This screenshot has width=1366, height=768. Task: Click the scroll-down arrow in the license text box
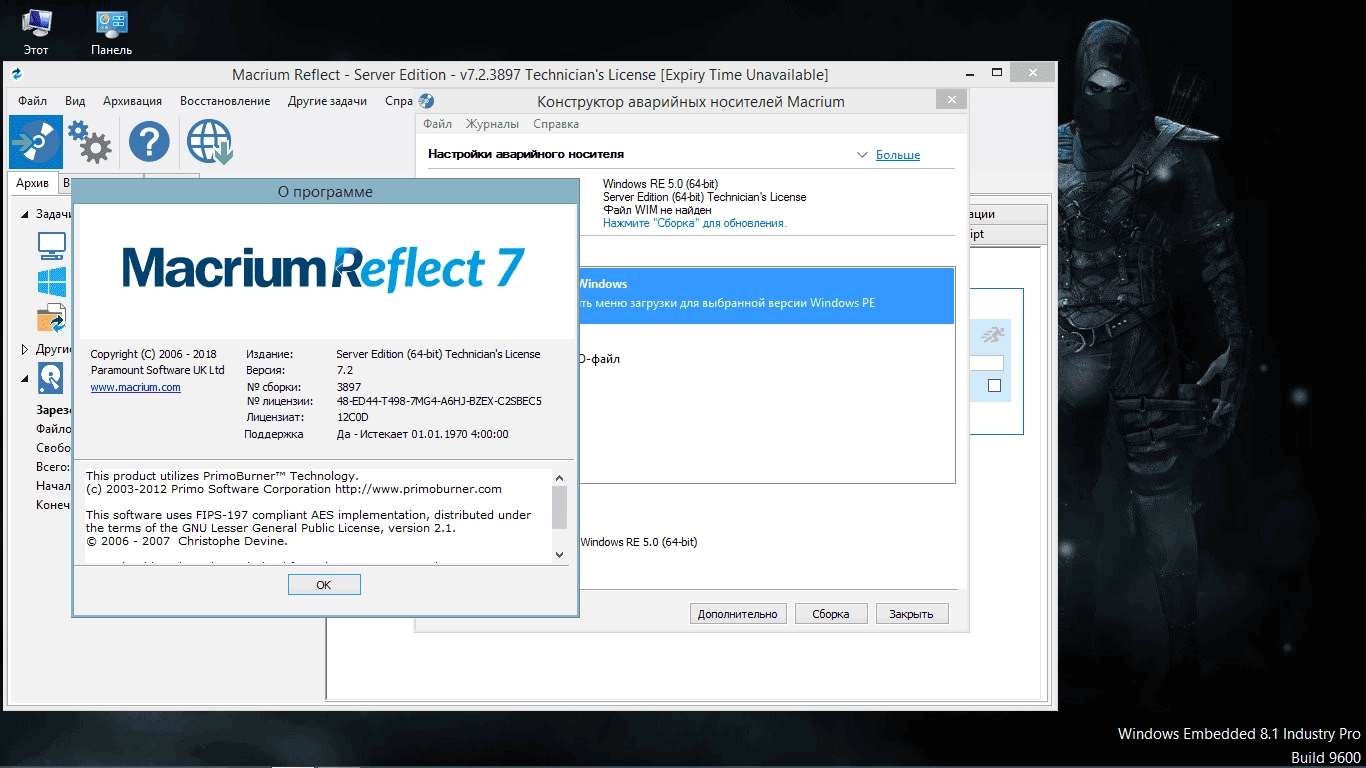[x=560, y=553]
